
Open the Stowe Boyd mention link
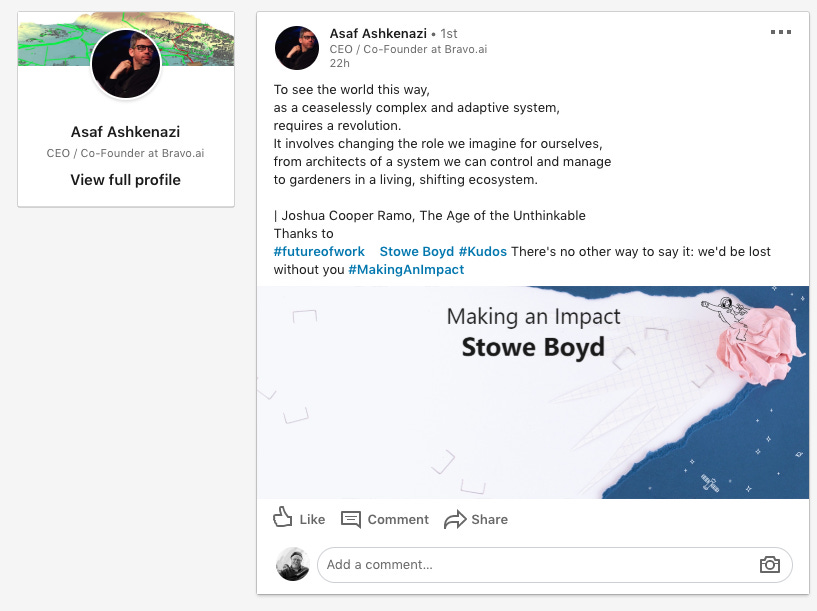click(417, 251)
